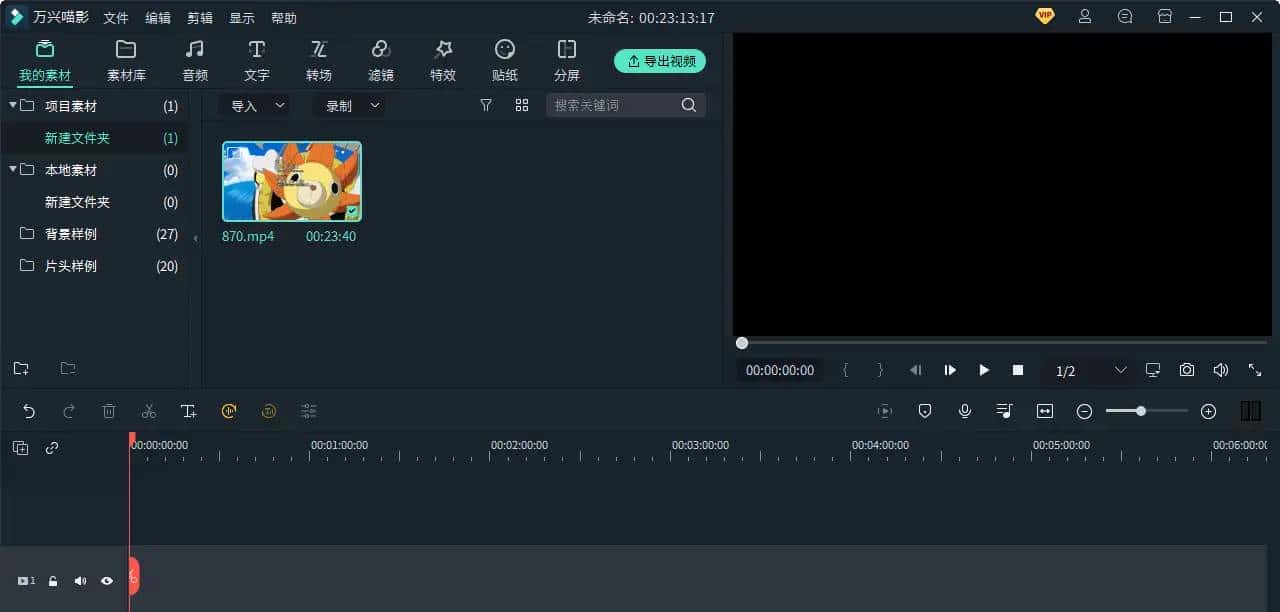
Task: Click the add text title icon
Action: 189,410
